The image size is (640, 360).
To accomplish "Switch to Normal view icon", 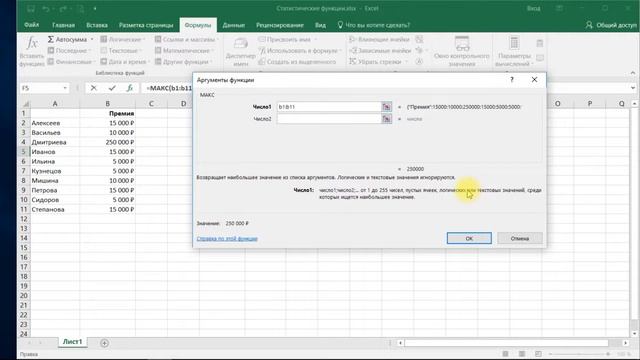I will point(506,354).
